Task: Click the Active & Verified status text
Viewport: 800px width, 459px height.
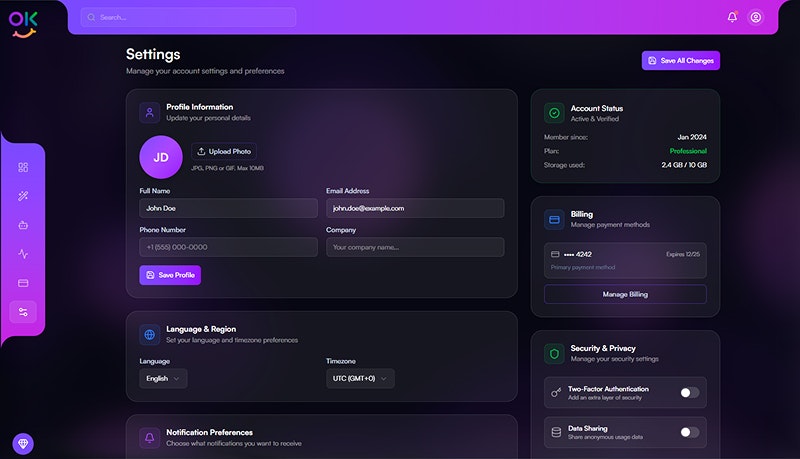Action: (x=594, y=119)
